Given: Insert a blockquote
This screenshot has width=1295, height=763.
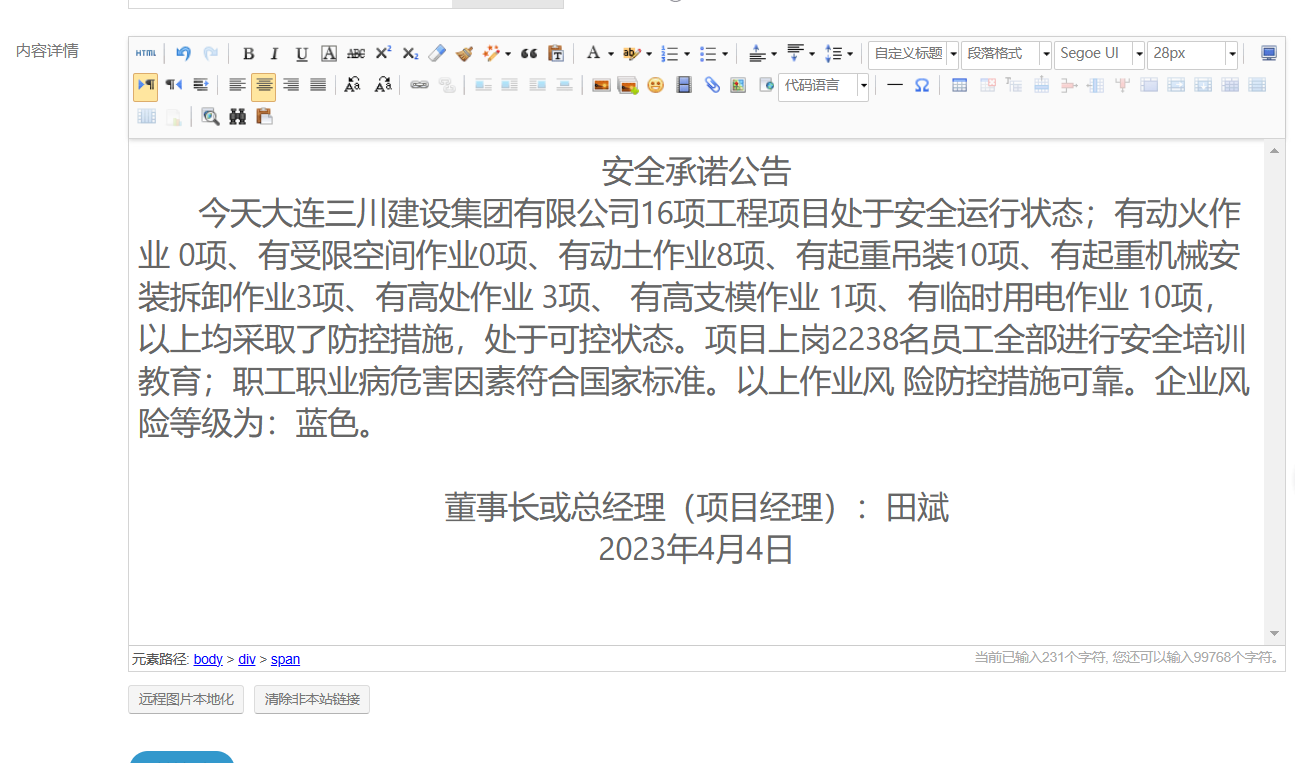Looking at the screenshot, I should (x=529, y=53).
